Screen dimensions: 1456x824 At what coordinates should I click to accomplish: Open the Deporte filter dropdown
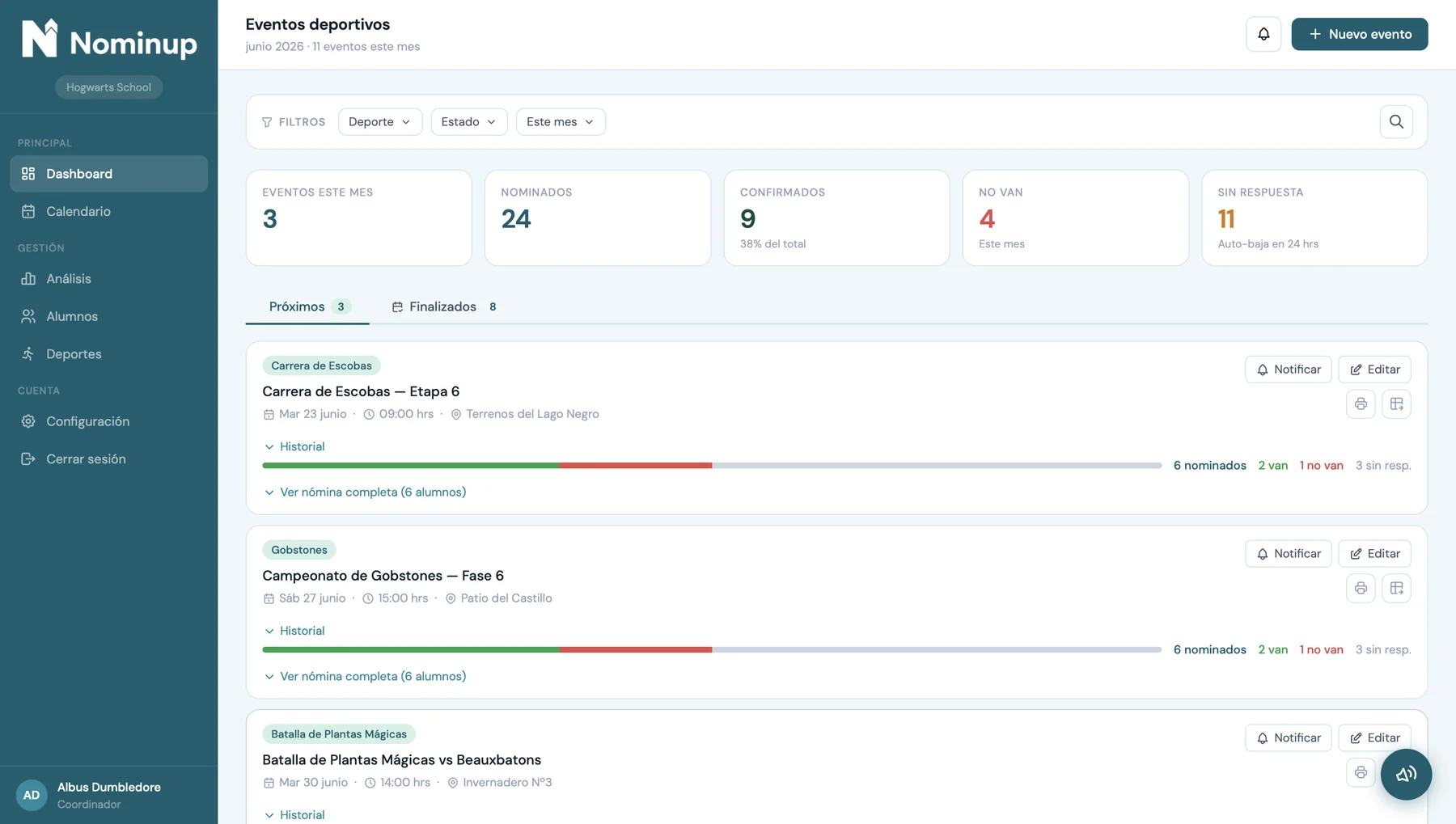(x=380, y=122)
